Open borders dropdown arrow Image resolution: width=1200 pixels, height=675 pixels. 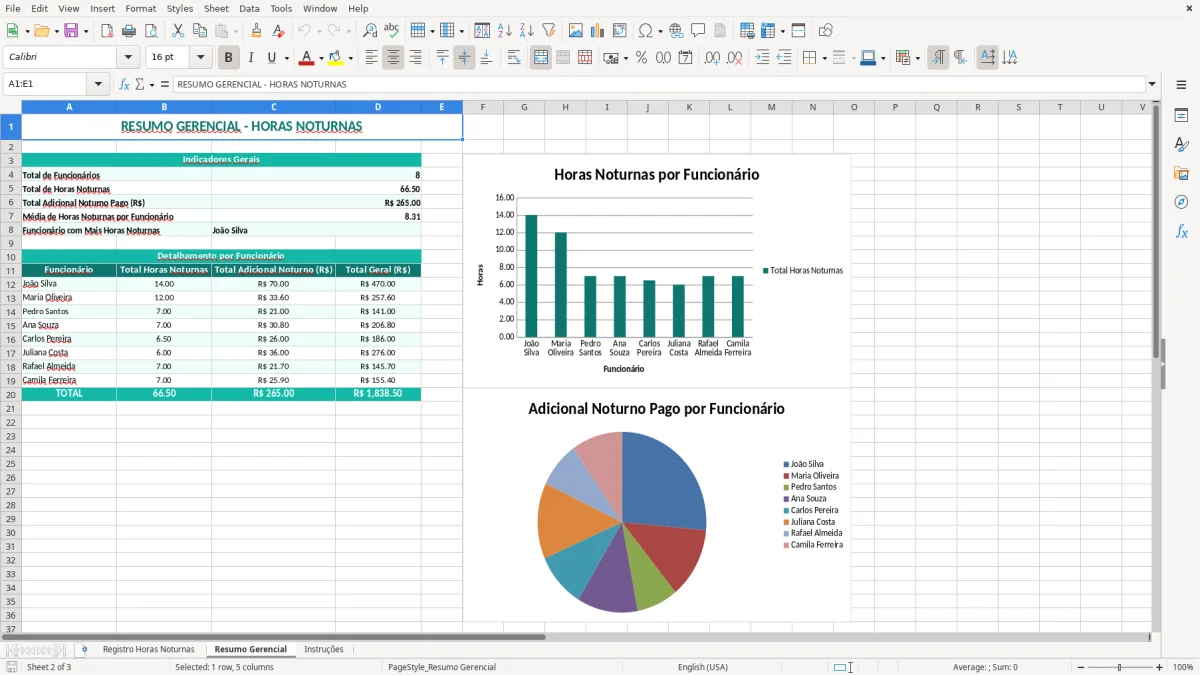point(823,58)
